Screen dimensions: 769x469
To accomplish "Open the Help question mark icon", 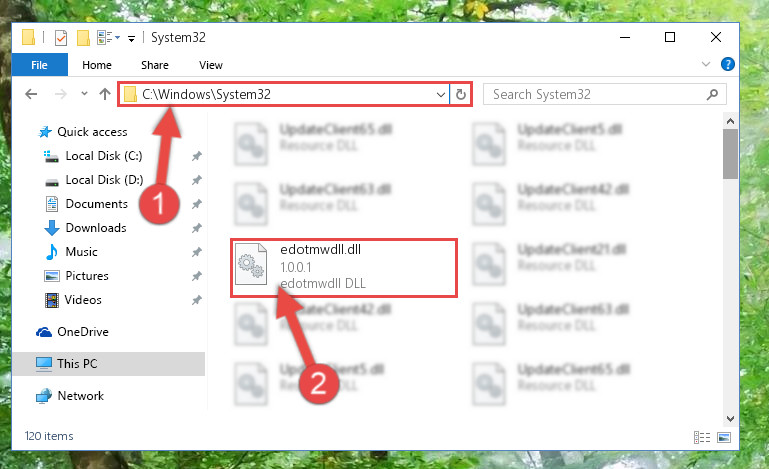I will click(727, 64).
